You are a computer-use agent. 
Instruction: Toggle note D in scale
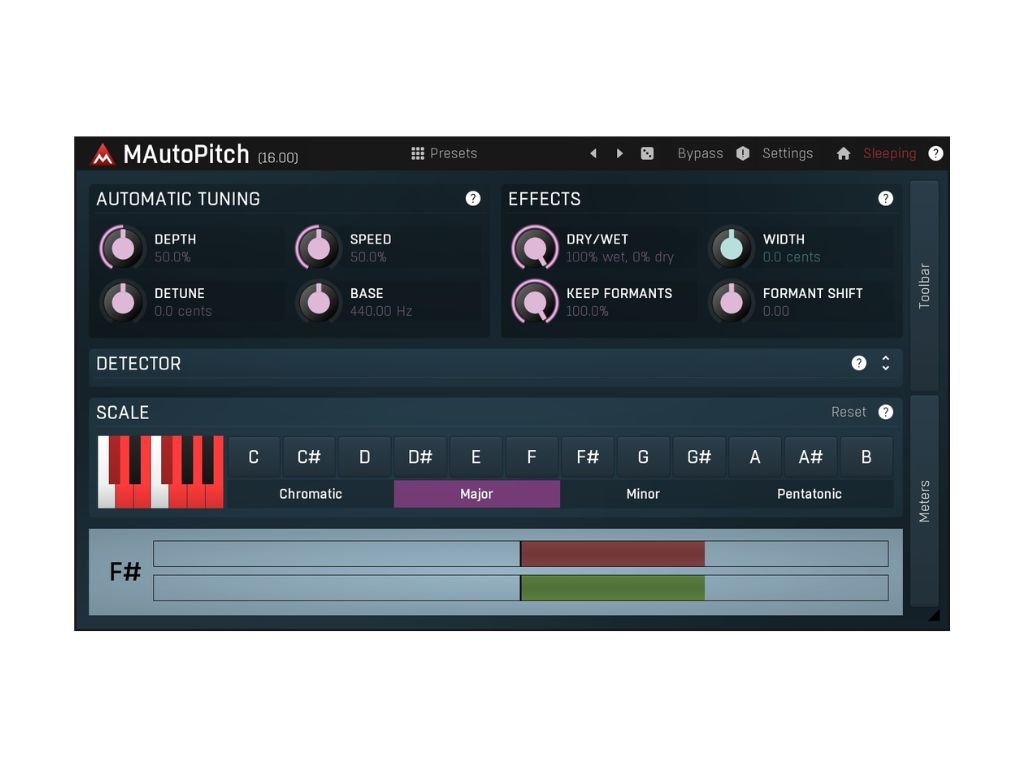click(x=364, y=457)
